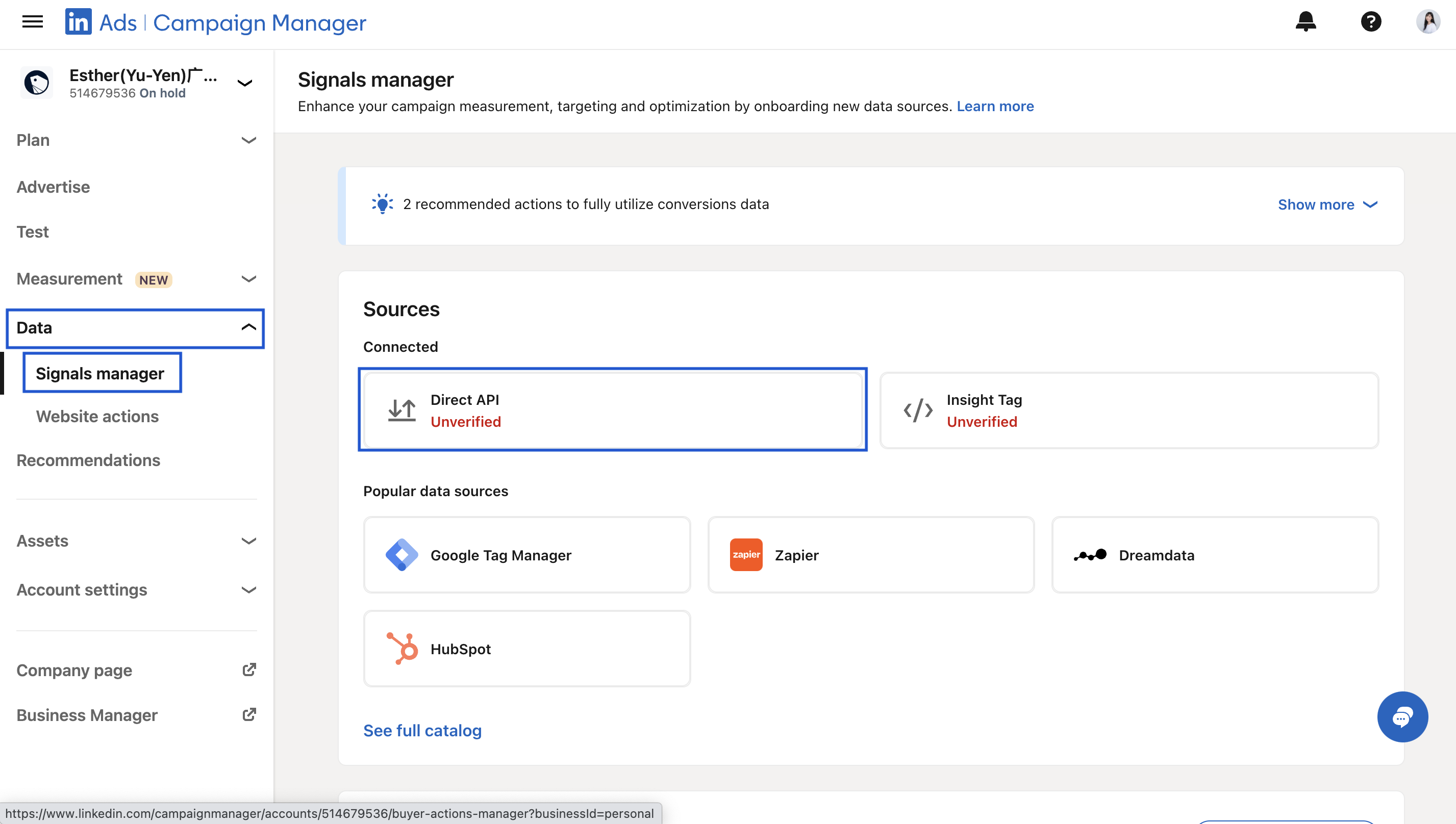The height and width of the screenshot is (824, 1456).
Task: Open See full catalog link
Action: (422, 731)
